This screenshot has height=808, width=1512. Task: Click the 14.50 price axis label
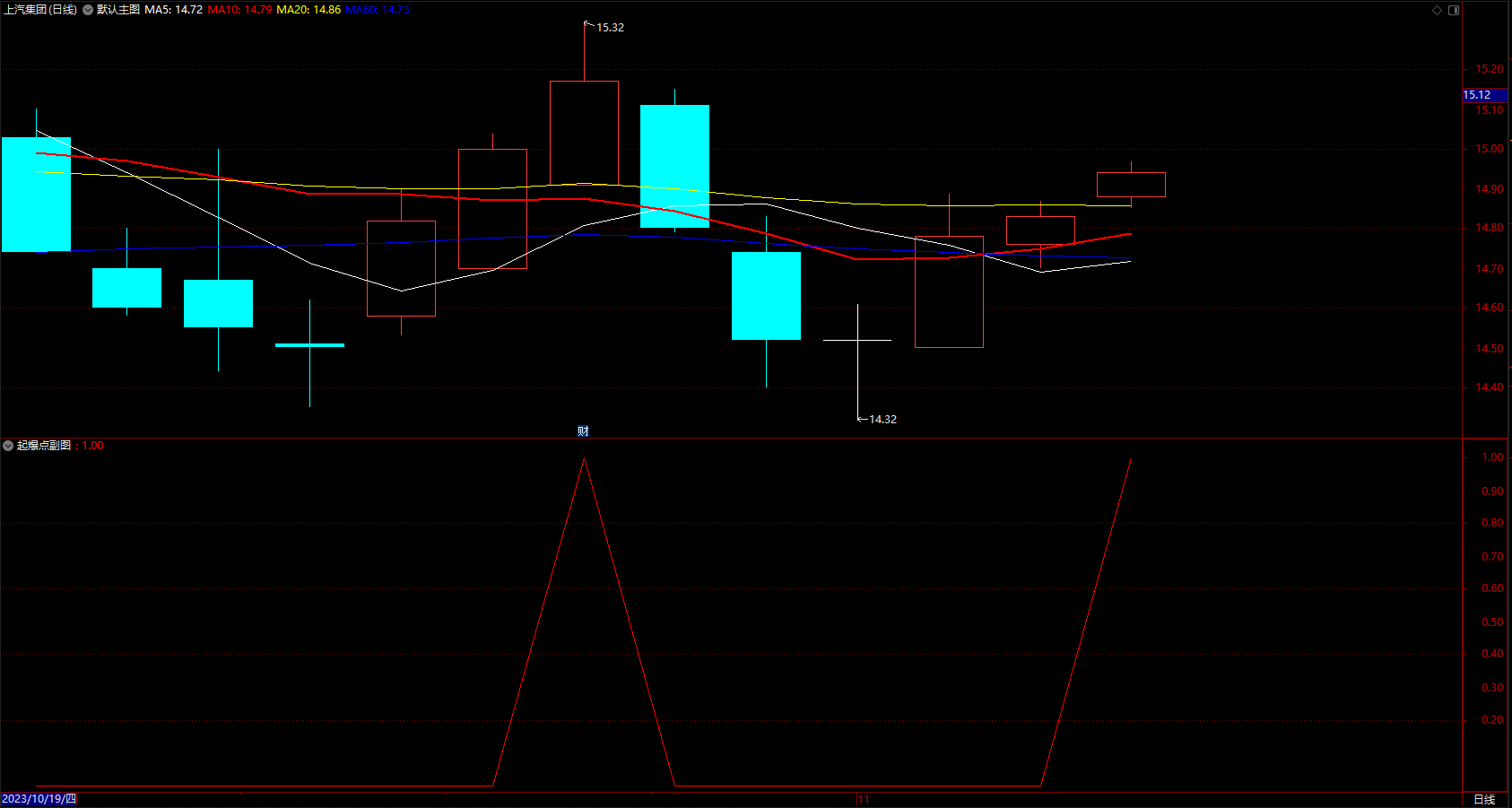click(x=1490, y=349)
